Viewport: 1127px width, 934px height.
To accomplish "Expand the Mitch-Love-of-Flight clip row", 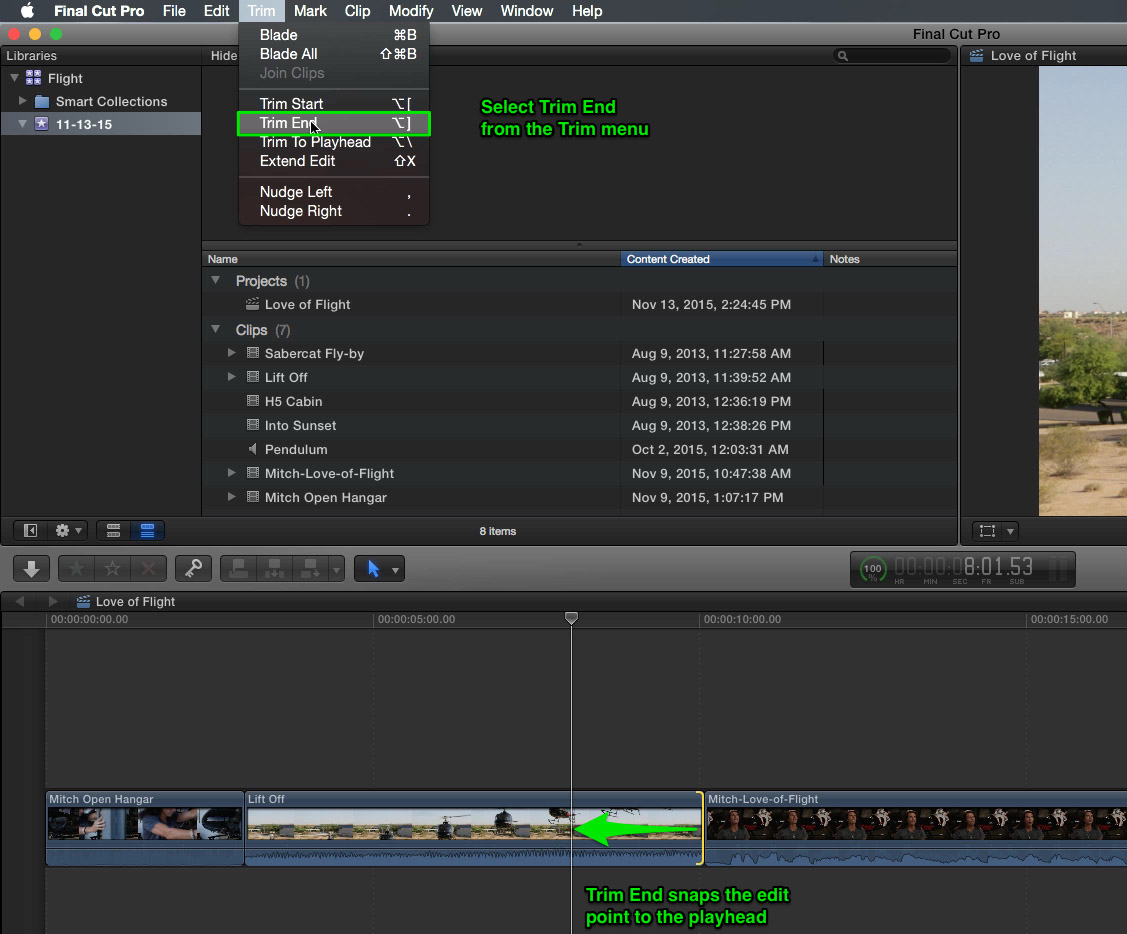I will (231, 473).
